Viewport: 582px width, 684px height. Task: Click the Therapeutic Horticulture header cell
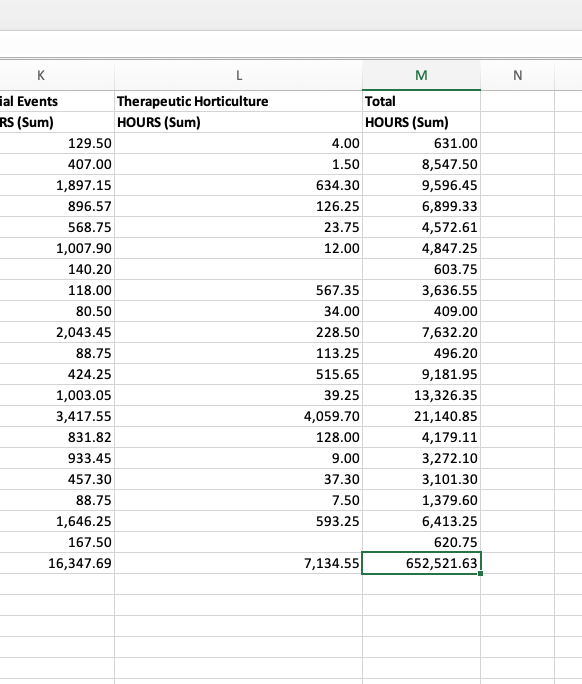tap(239, 101)
